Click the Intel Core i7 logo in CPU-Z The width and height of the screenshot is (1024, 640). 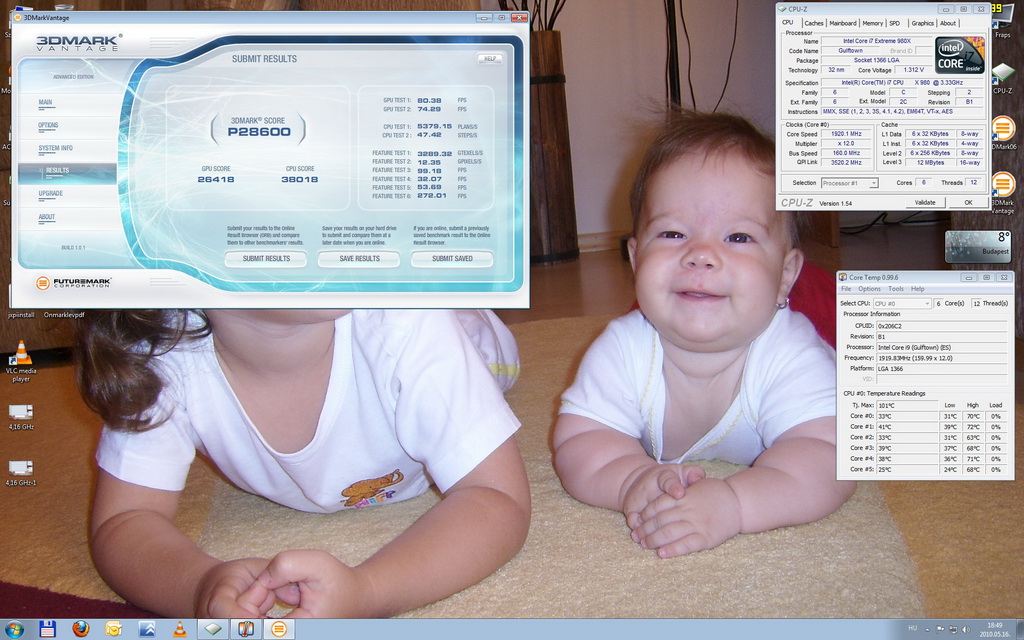[x=959, y=55]
